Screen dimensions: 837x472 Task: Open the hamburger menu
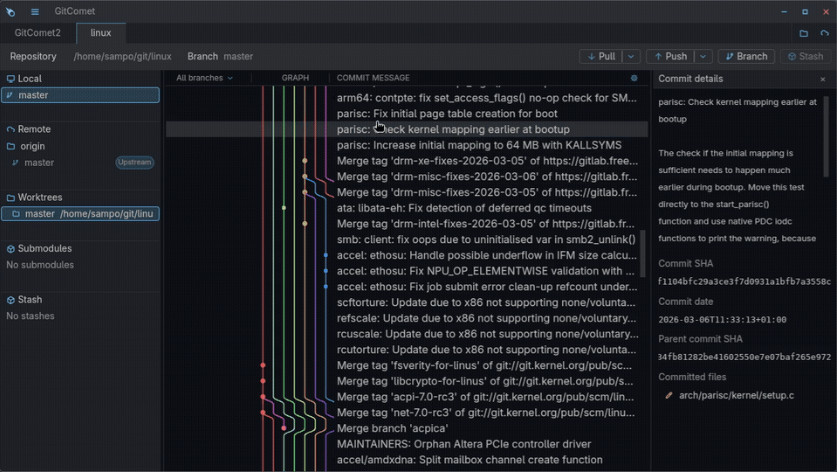[x=35, y=11]
